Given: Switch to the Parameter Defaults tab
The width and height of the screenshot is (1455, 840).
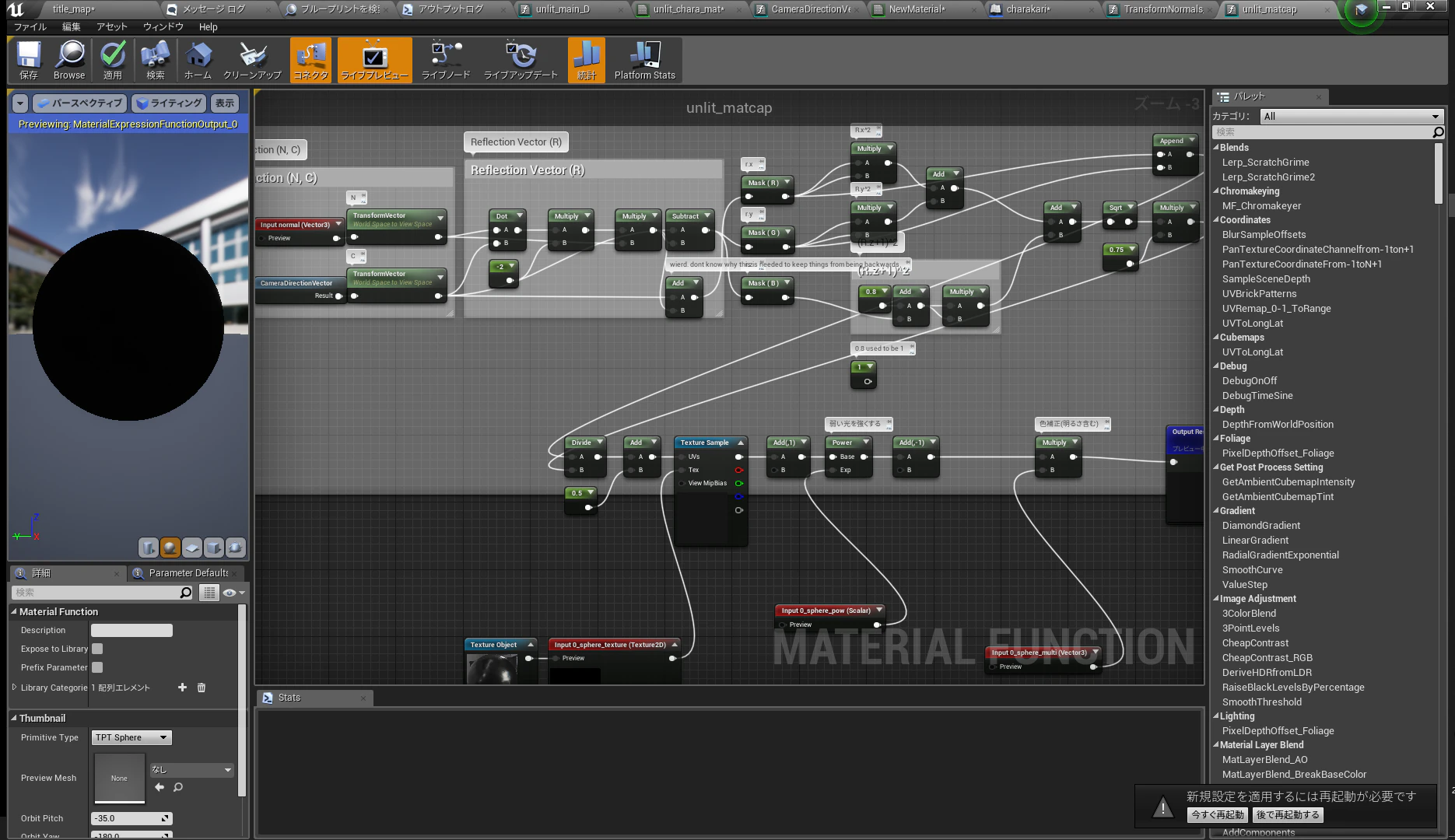Looking at the screenshot, I should coord(187,573).
